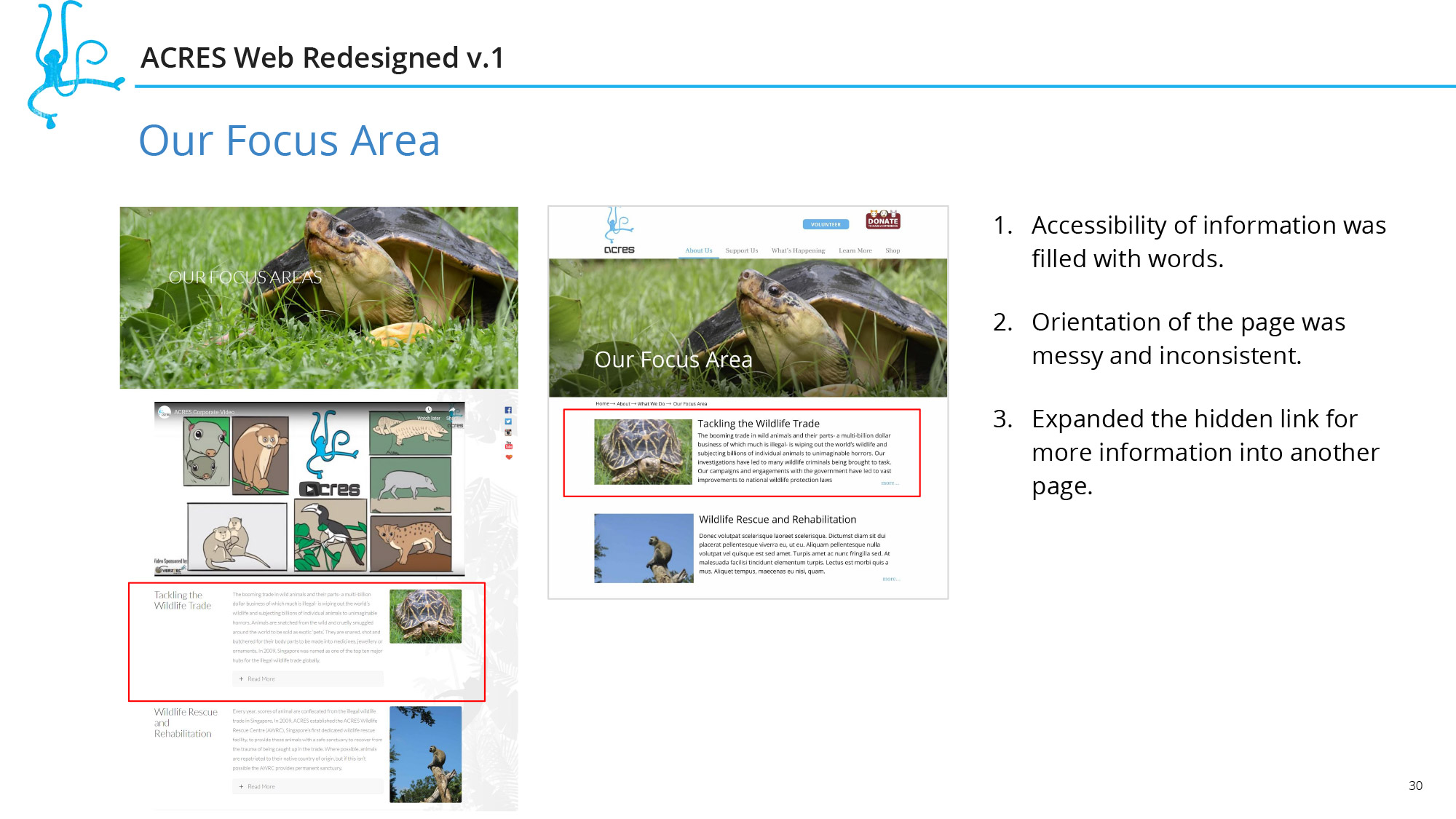1456x819 pixels.
Task: Click the Our Focus Area breadcrumb
Action: pyautogui.click(x=690, y=403)
